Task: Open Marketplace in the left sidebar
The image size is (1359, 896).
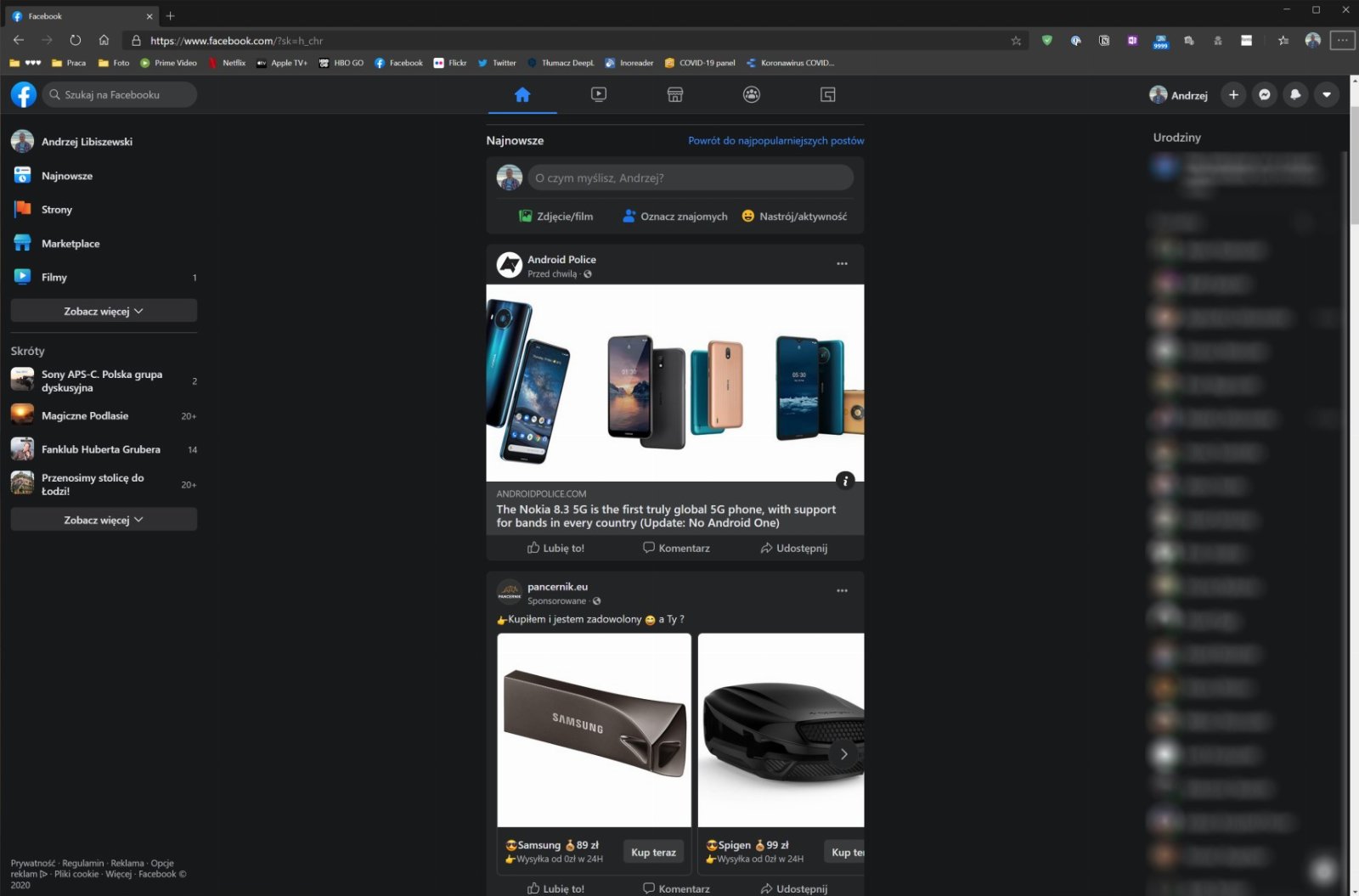Action: (104, 244)
